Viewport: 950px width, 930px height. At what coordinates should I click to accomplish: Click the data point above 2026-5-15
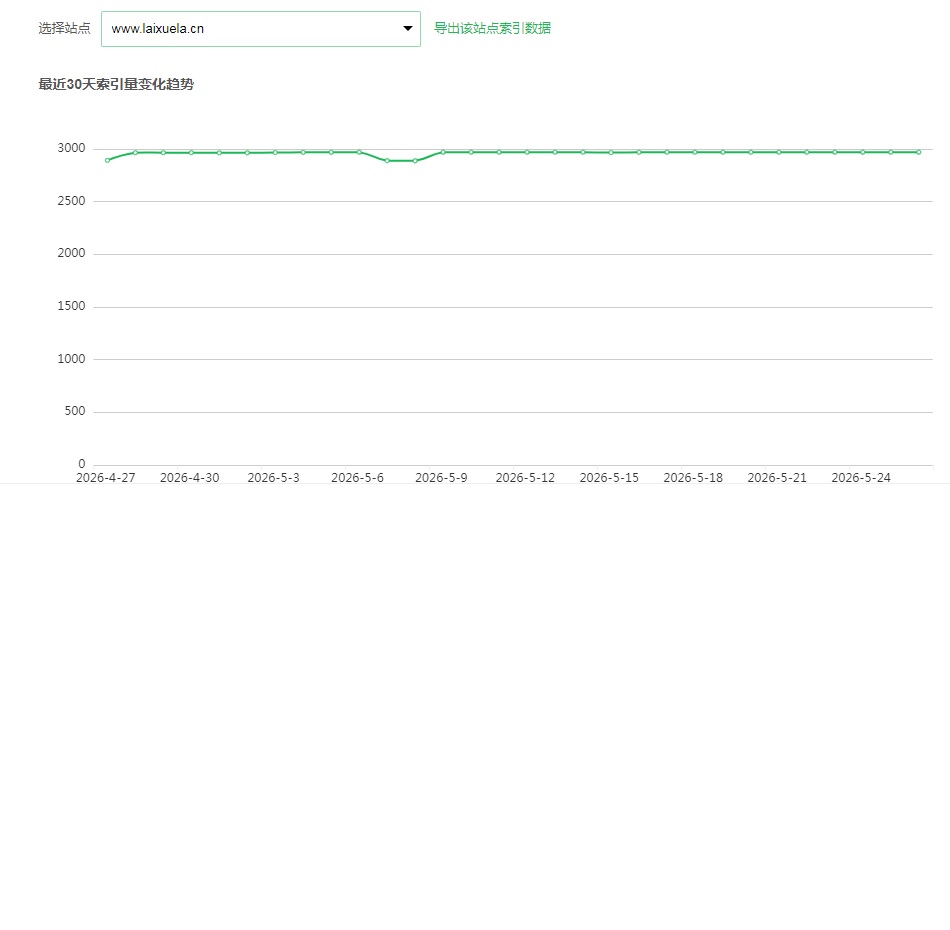coord(611,153)
